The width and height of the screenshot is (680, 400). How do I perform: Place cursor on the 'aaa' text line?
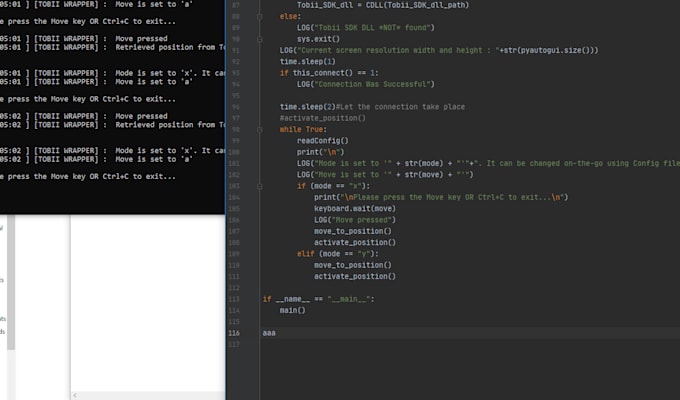269,333
